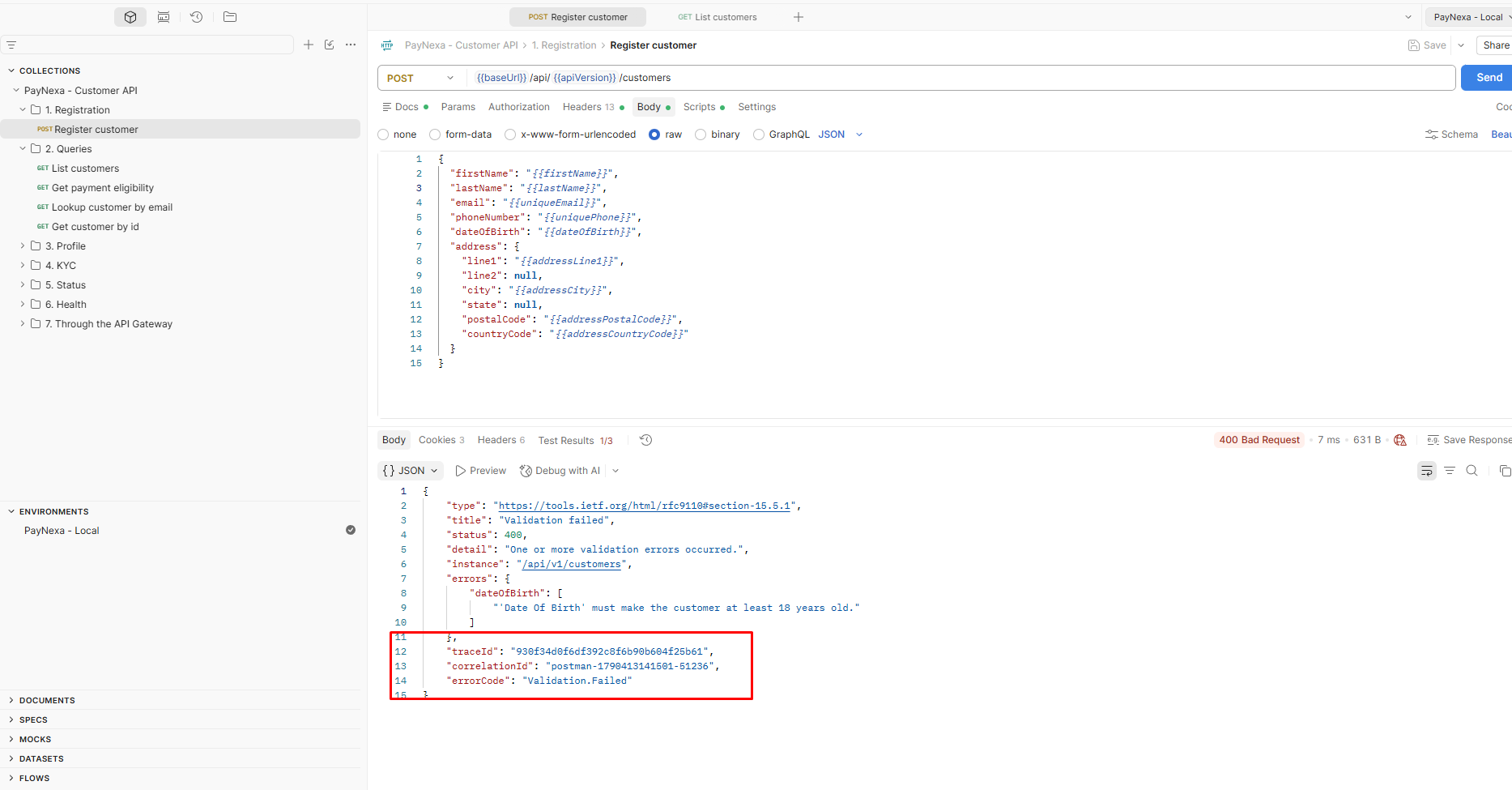Click the response history clock icon

click(645, 440)
